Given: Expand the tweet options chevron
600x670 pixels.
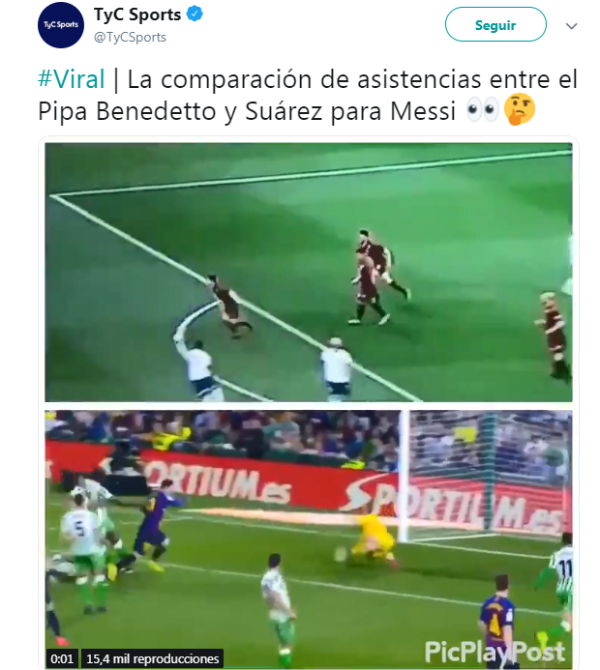Looking at the screenshot, I should pyautogui.click(x=571, y=26).
